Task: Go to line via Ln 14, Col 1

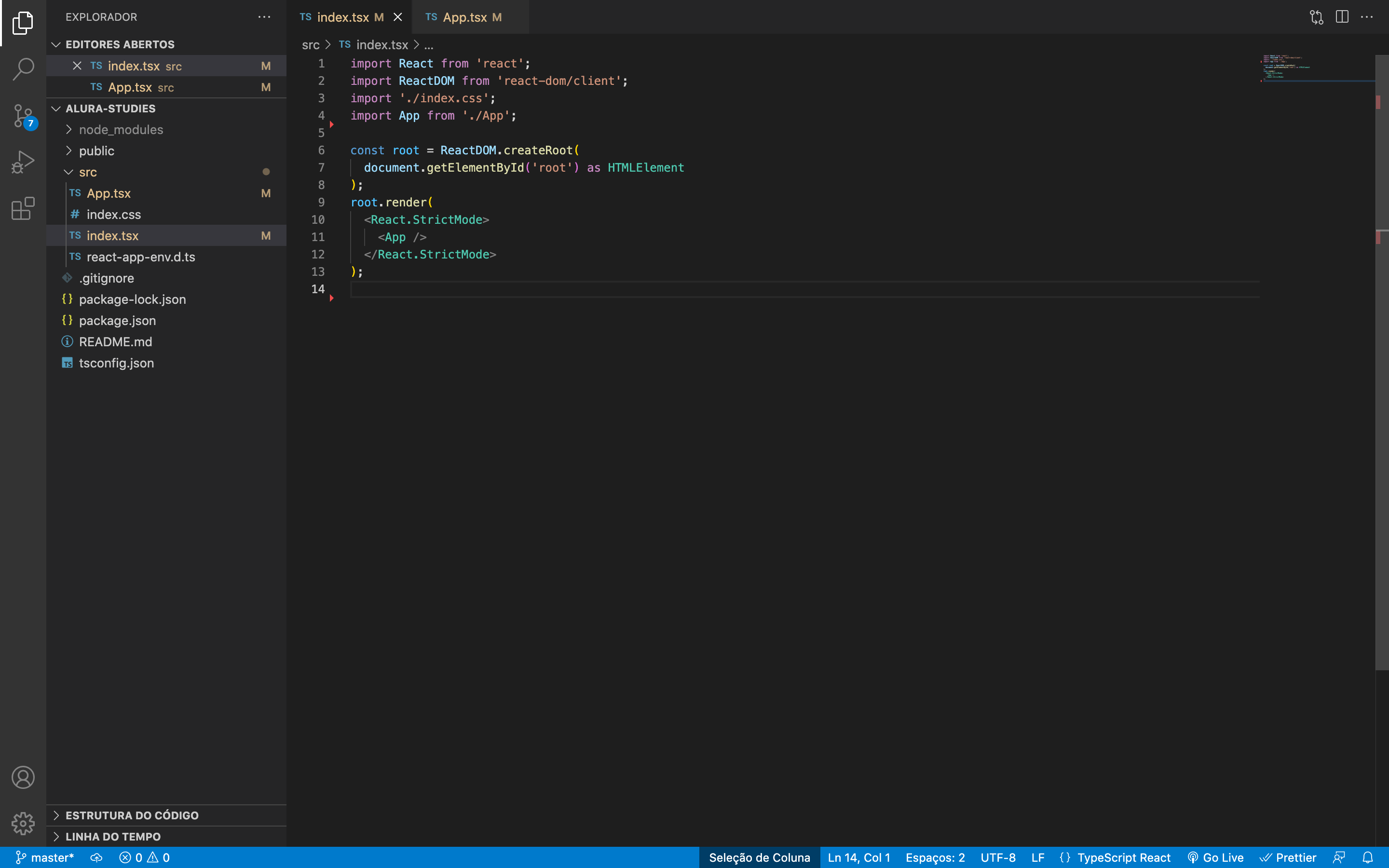Action: 858,858
